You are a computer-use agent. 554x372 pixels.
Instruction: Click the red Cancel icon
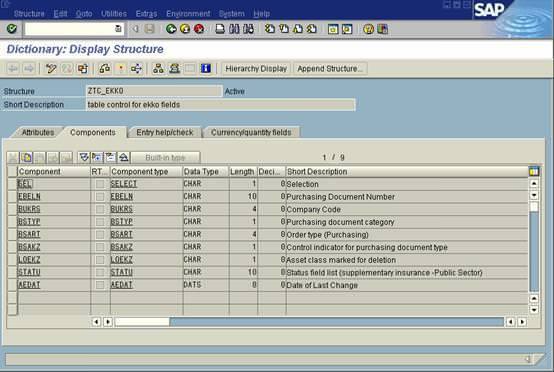[199, 29]
